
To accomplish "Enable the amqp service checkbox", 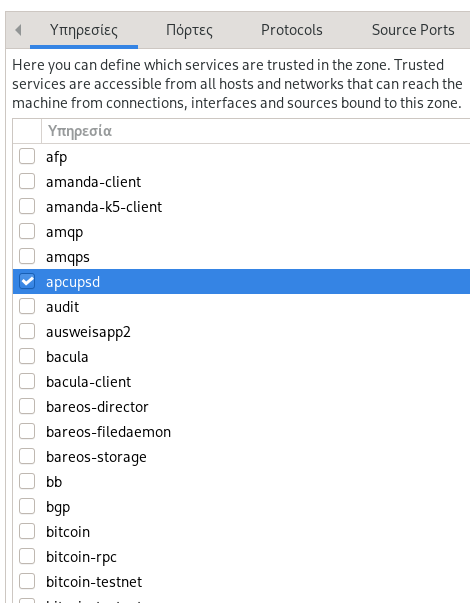I will (27, 232).
